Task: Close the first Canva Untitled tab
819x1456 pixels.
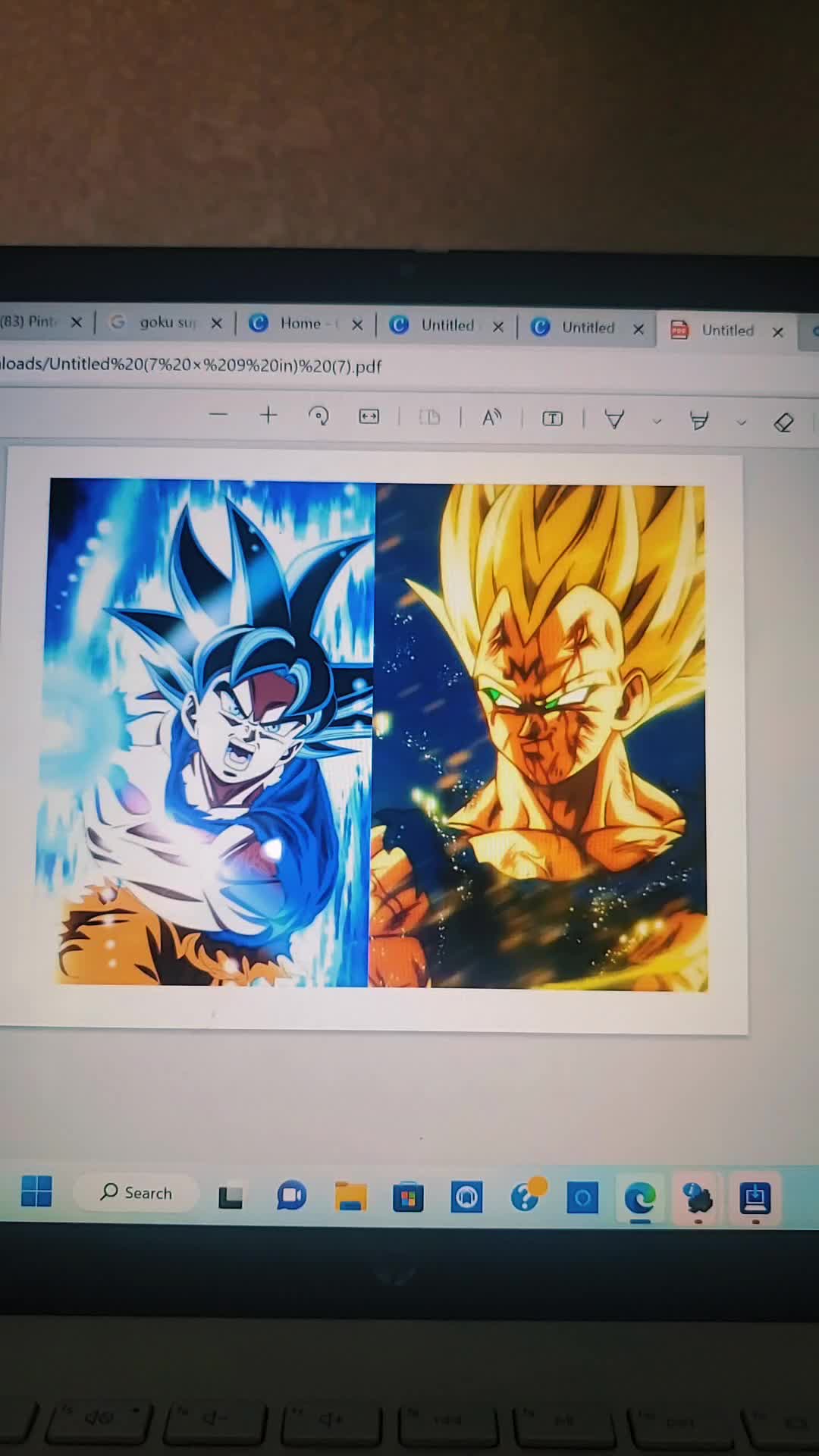Action: coord(498,327)
